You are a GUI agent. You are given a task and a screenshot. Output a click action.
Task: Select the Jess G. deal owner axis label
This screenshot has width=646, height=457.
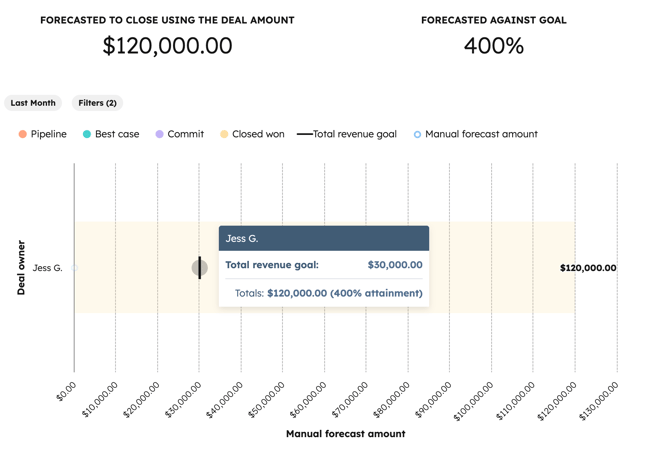pos(47,268)
